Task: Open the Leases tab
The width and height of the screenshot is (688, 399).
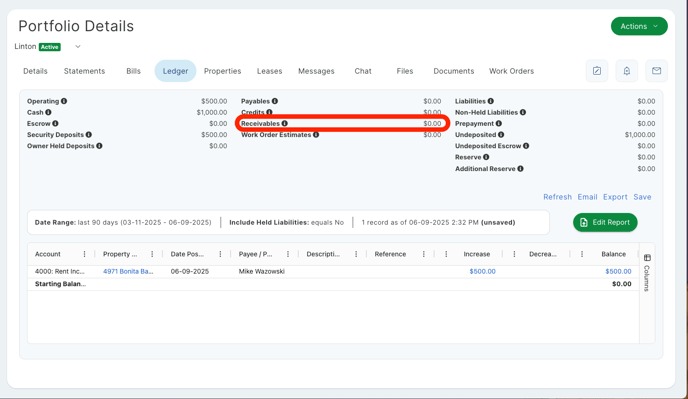Action: coord(269,71)
